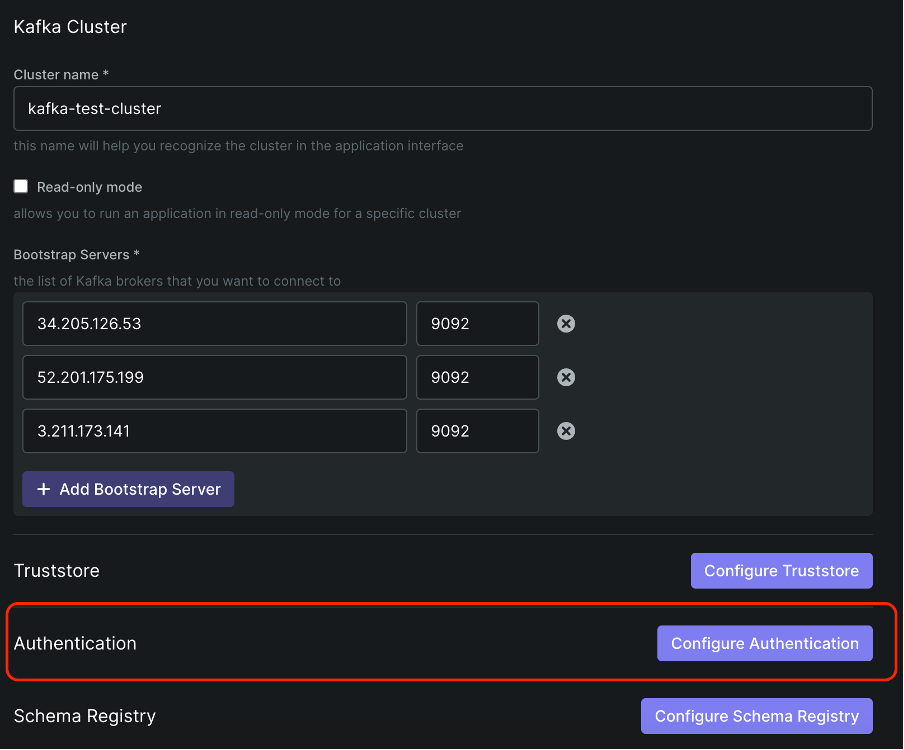
Task: Click the 'this name will help you recognize' hint
Action: pos(238,145)
